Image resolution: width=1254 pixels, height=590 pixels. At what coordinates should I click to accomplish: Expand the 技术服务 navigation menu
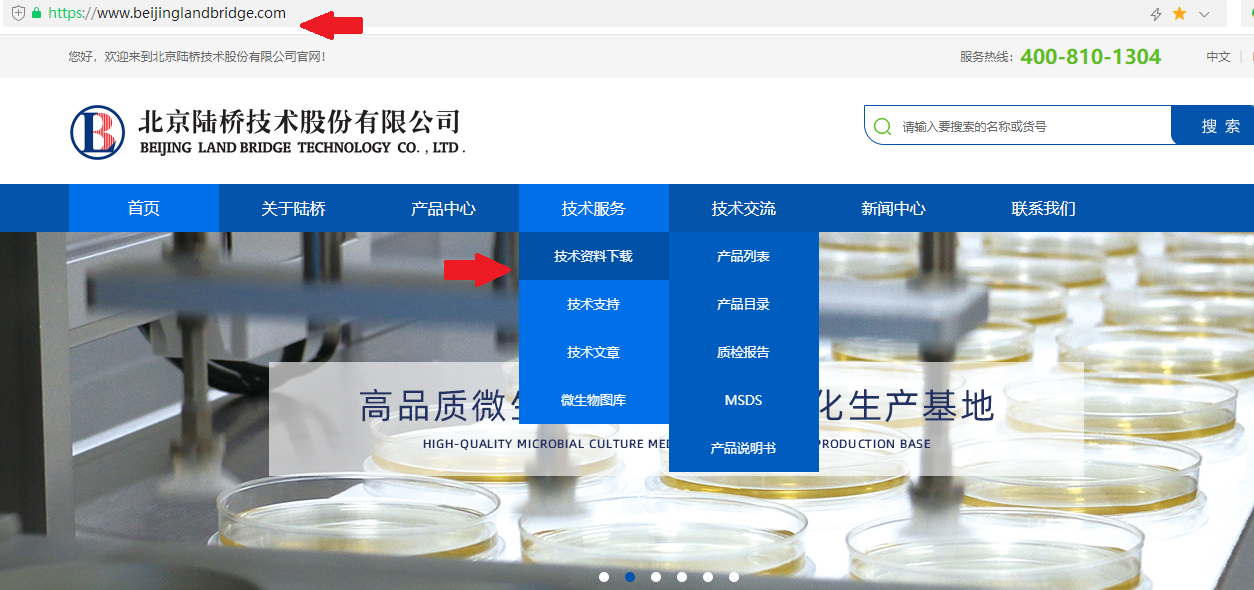tap(593, 207)
